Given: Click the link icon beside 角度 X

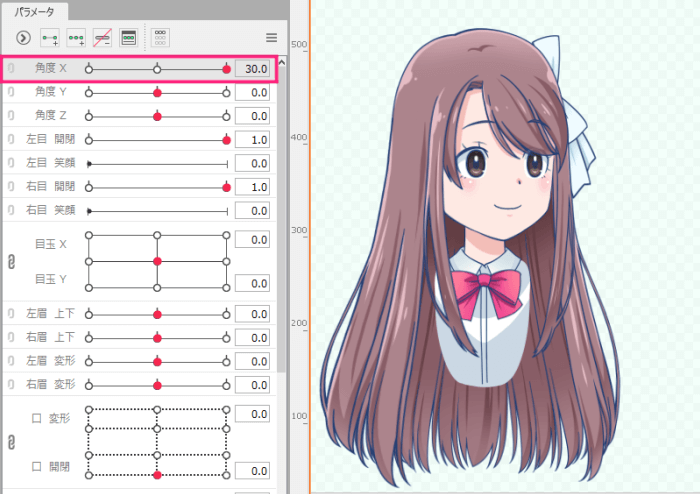Looking at the screenshot, I should point(11,68).
